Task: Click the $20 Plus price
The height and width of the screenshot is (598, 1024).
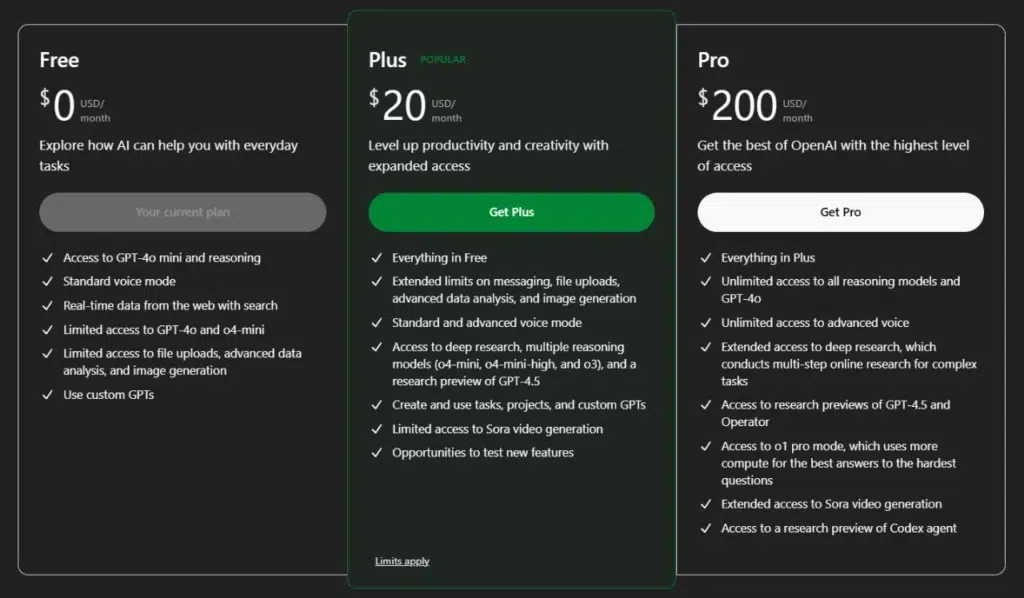Action: click(398, 105)
